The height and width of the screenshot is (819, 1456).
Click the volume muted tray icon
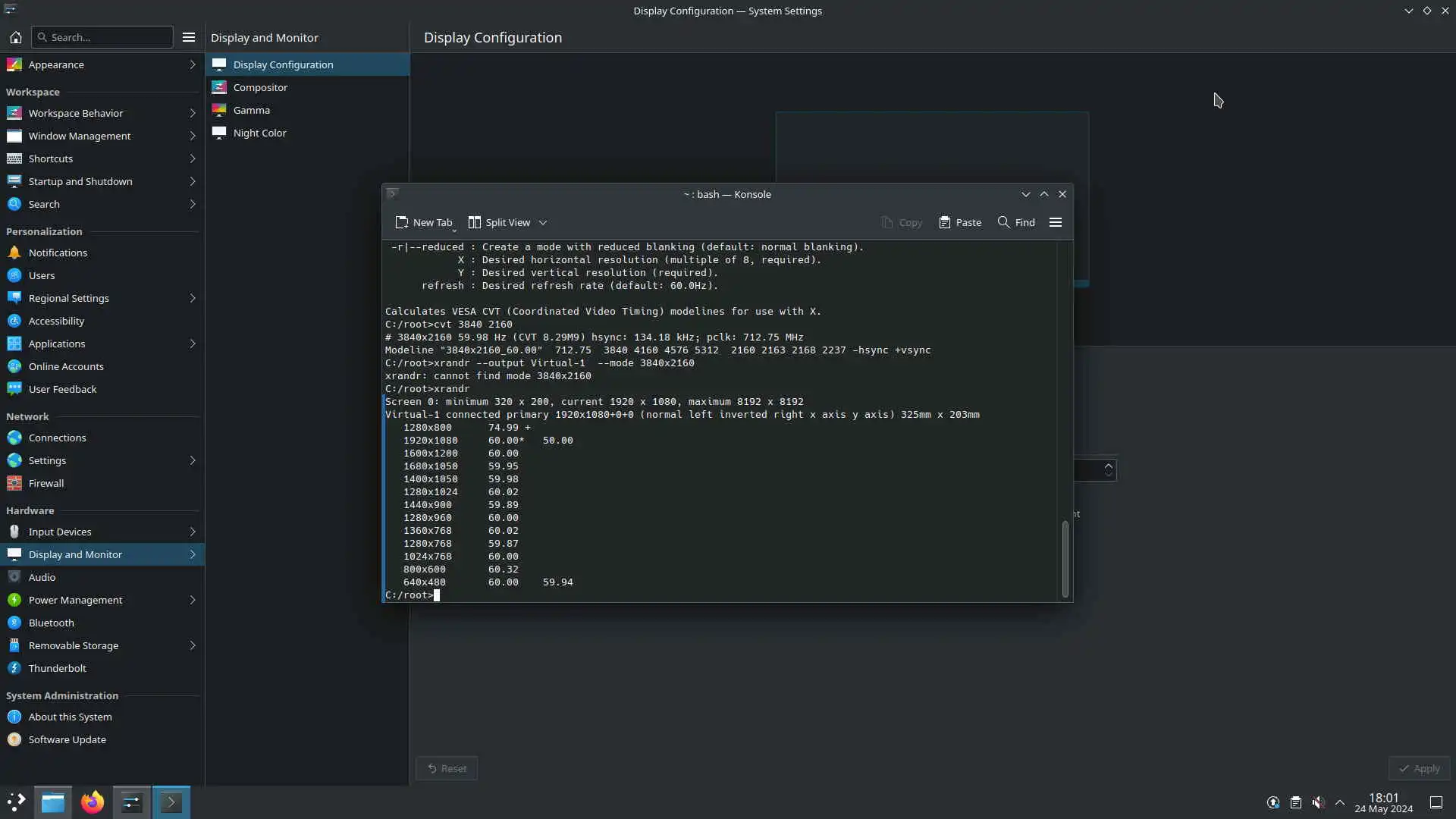[x=1318, y=802]
